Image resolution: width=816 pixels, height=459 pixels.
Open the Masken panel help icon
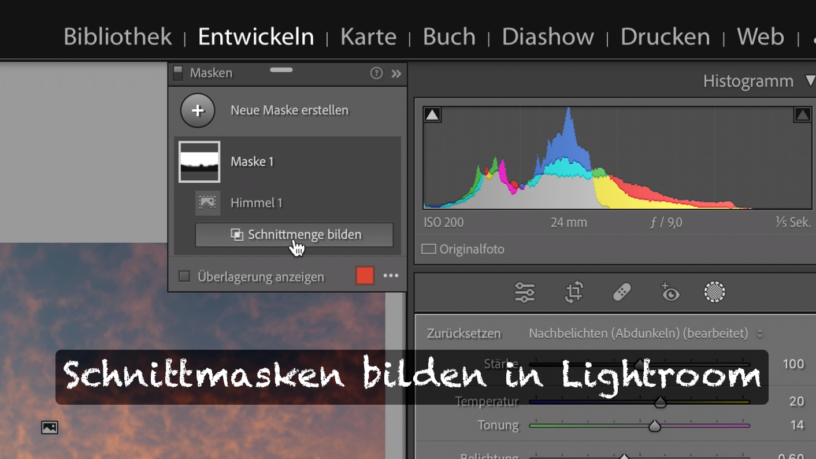point(376,73)
